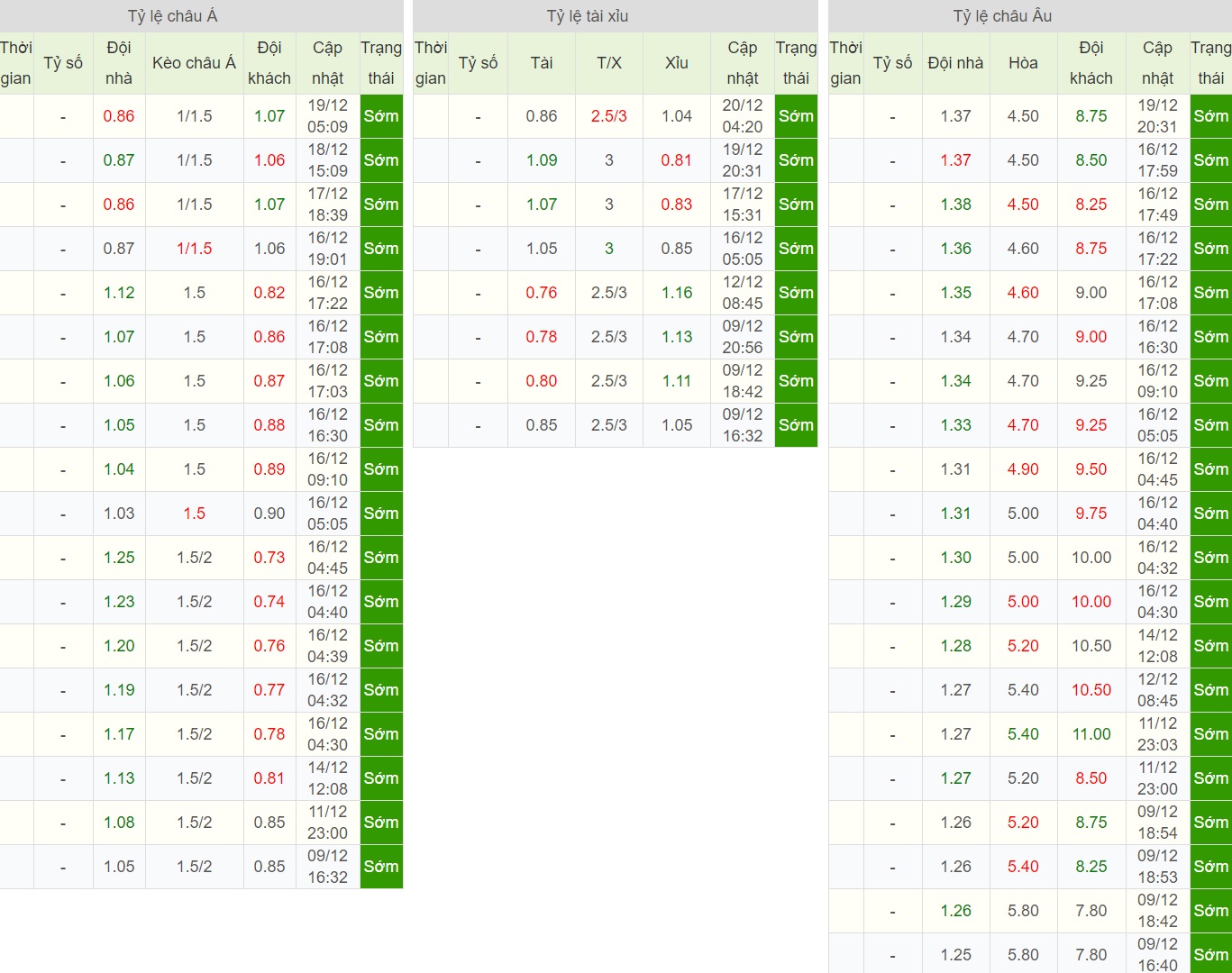Click the 1.12 home odds cell

pyautogui.click(x=119, y=293)
